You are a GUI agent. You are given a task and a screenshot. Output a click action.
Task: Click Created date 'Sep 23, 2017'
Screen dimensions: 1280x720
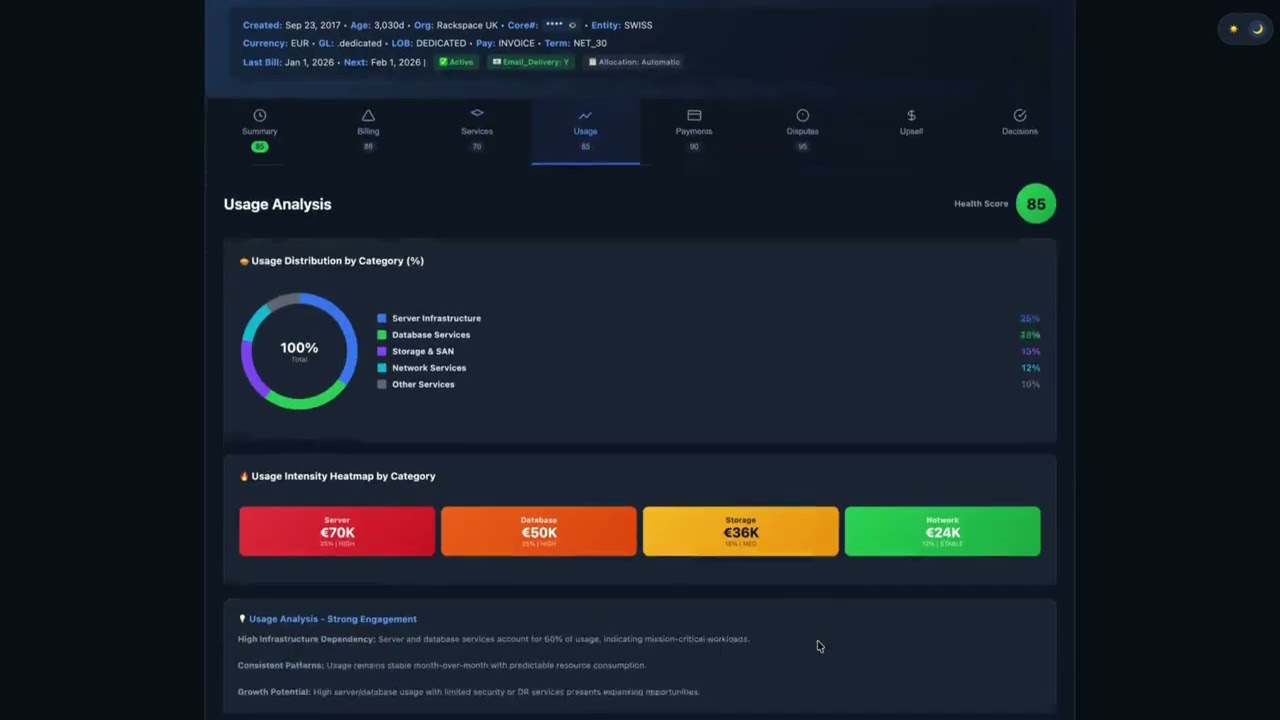coord(314,25)
